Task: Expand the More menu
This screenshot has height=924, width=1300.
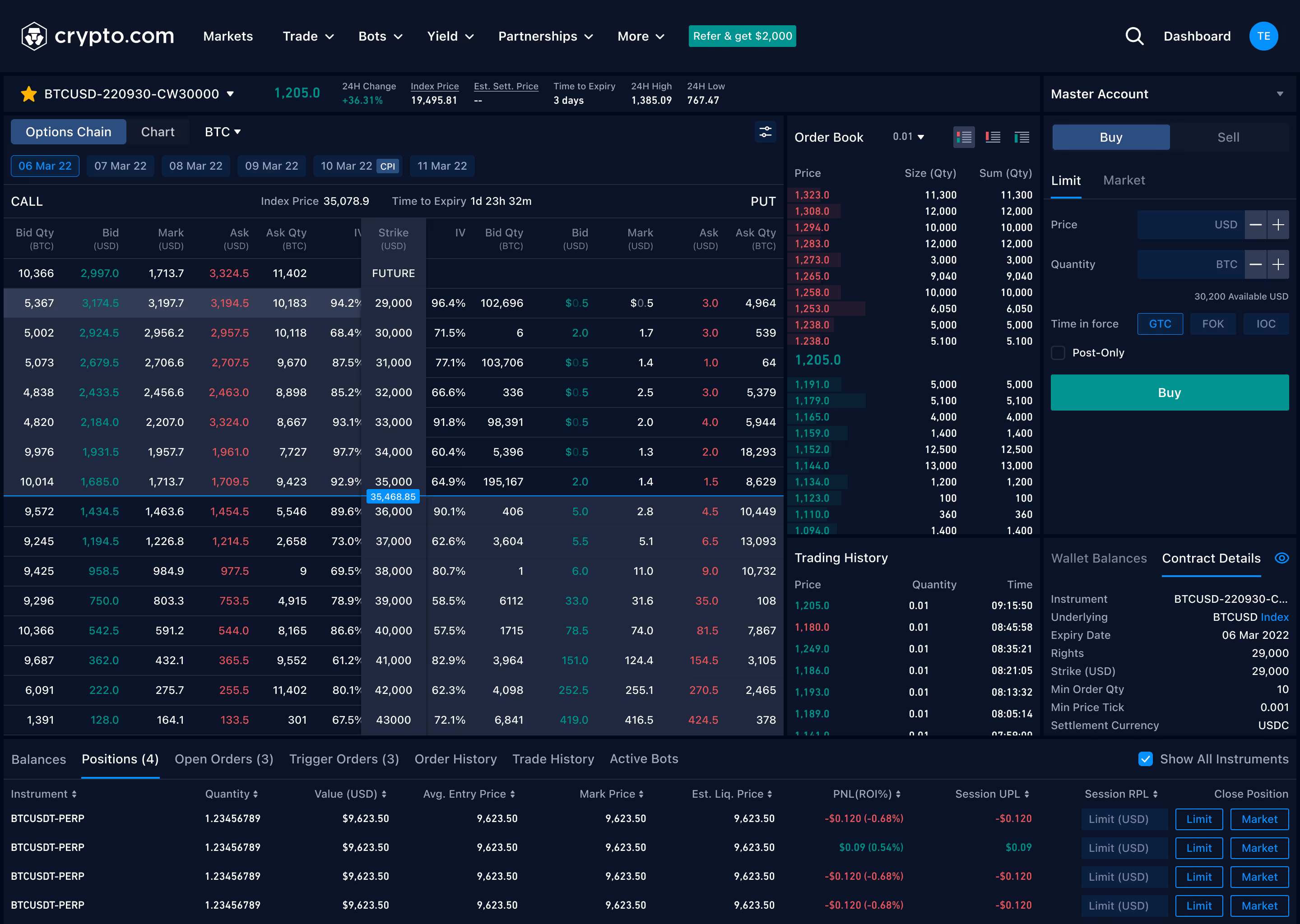Action: pos(641,37)
